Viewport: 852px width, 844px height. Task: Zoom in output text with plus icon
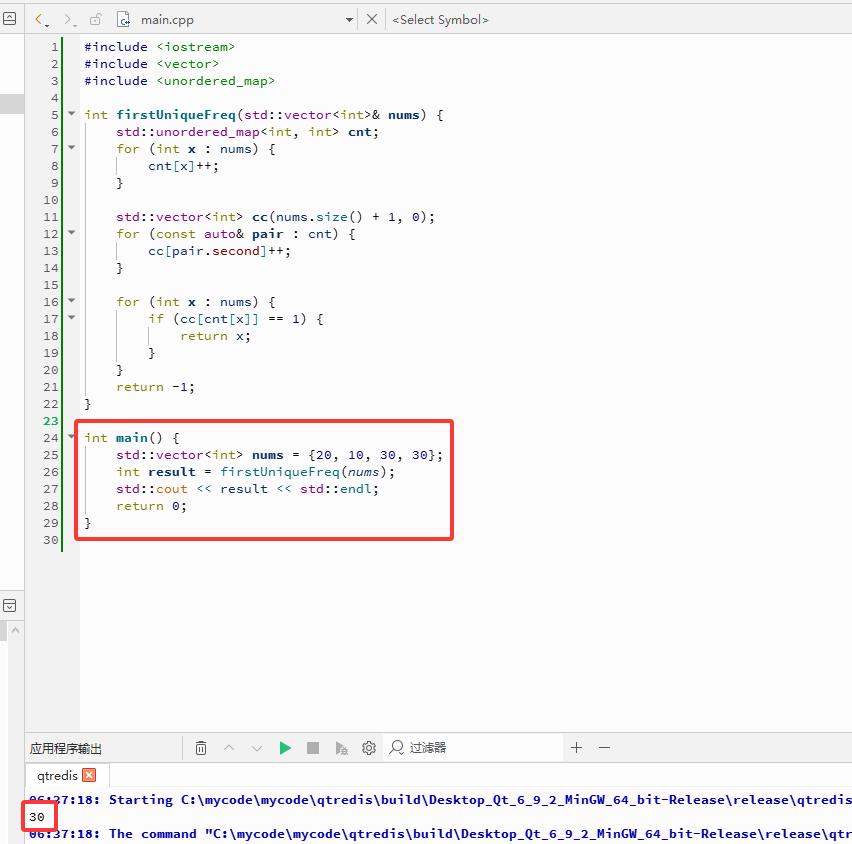(577, 748)
